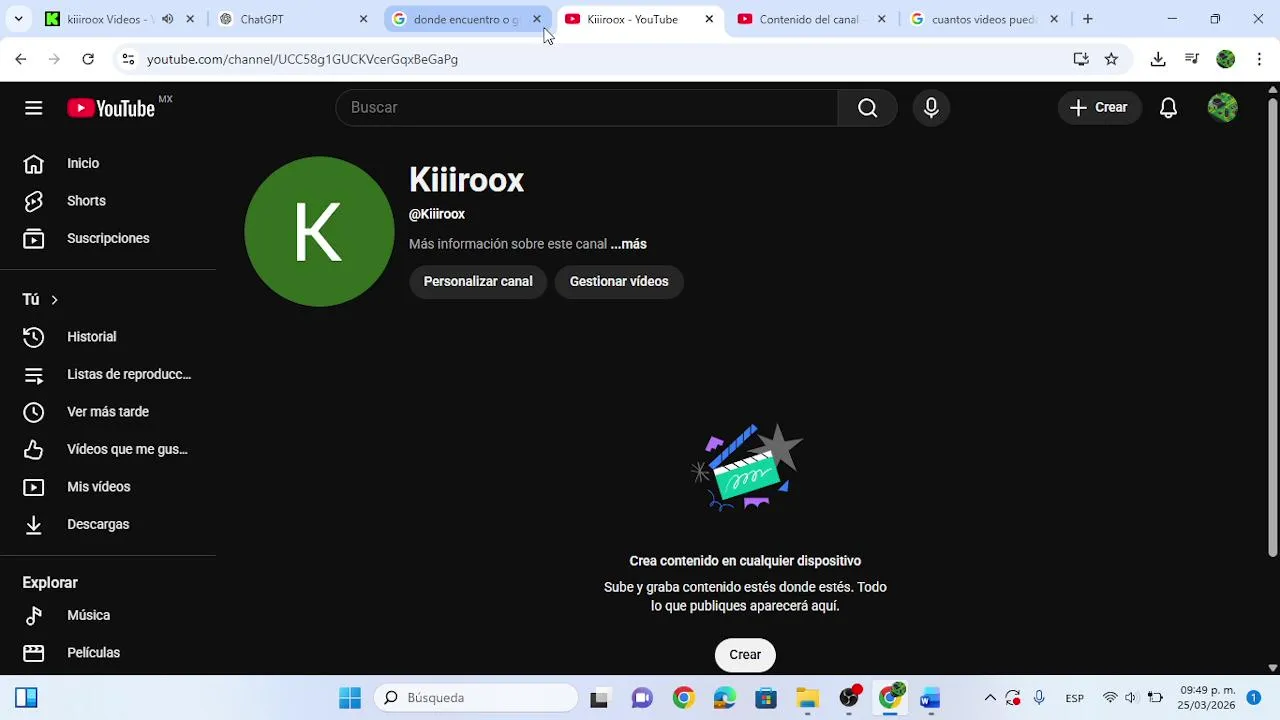Click the search magnifier button
The height and width of the screenshot is (720, 1280).
tap(867, 108)
